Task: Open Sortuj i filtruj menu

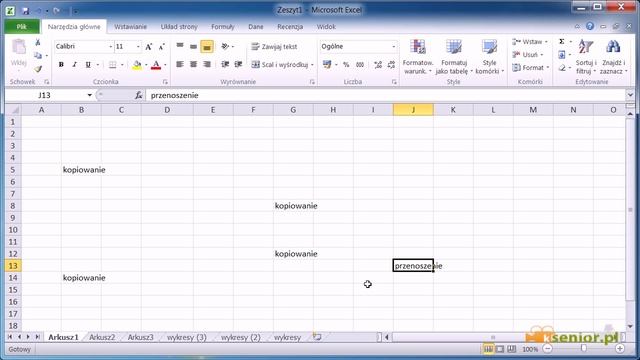Action: 586,57
